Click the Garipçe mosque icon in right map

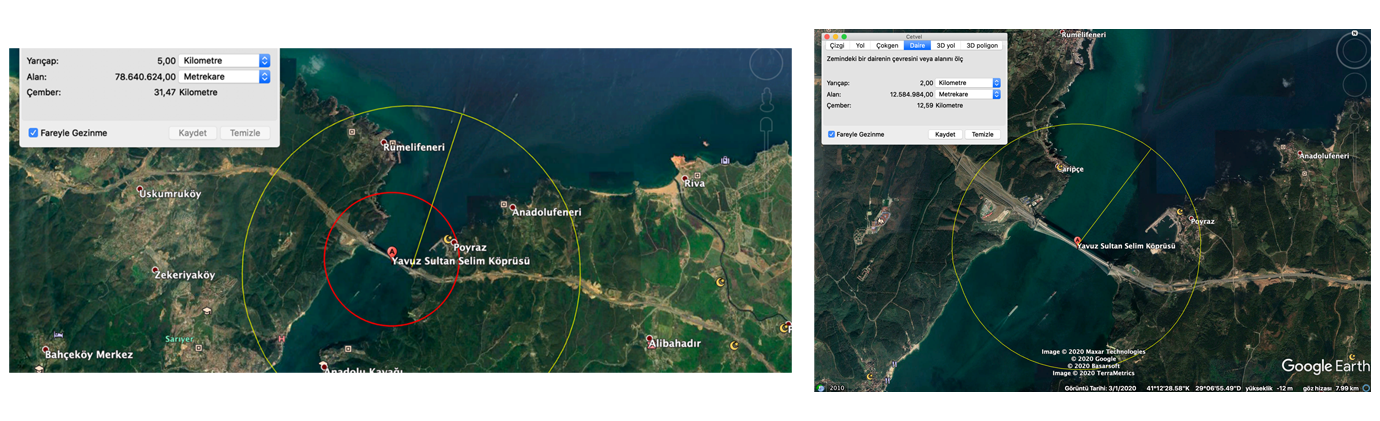point(1060,166)
